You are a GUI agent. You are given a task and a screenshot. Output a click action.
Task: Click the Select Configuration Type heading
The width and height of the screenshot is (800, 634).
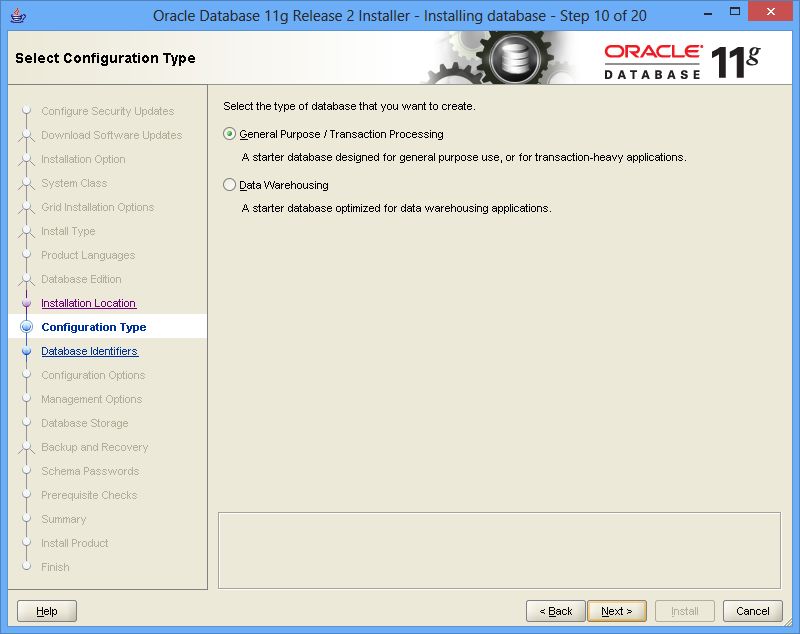click(x=105, y=58)
